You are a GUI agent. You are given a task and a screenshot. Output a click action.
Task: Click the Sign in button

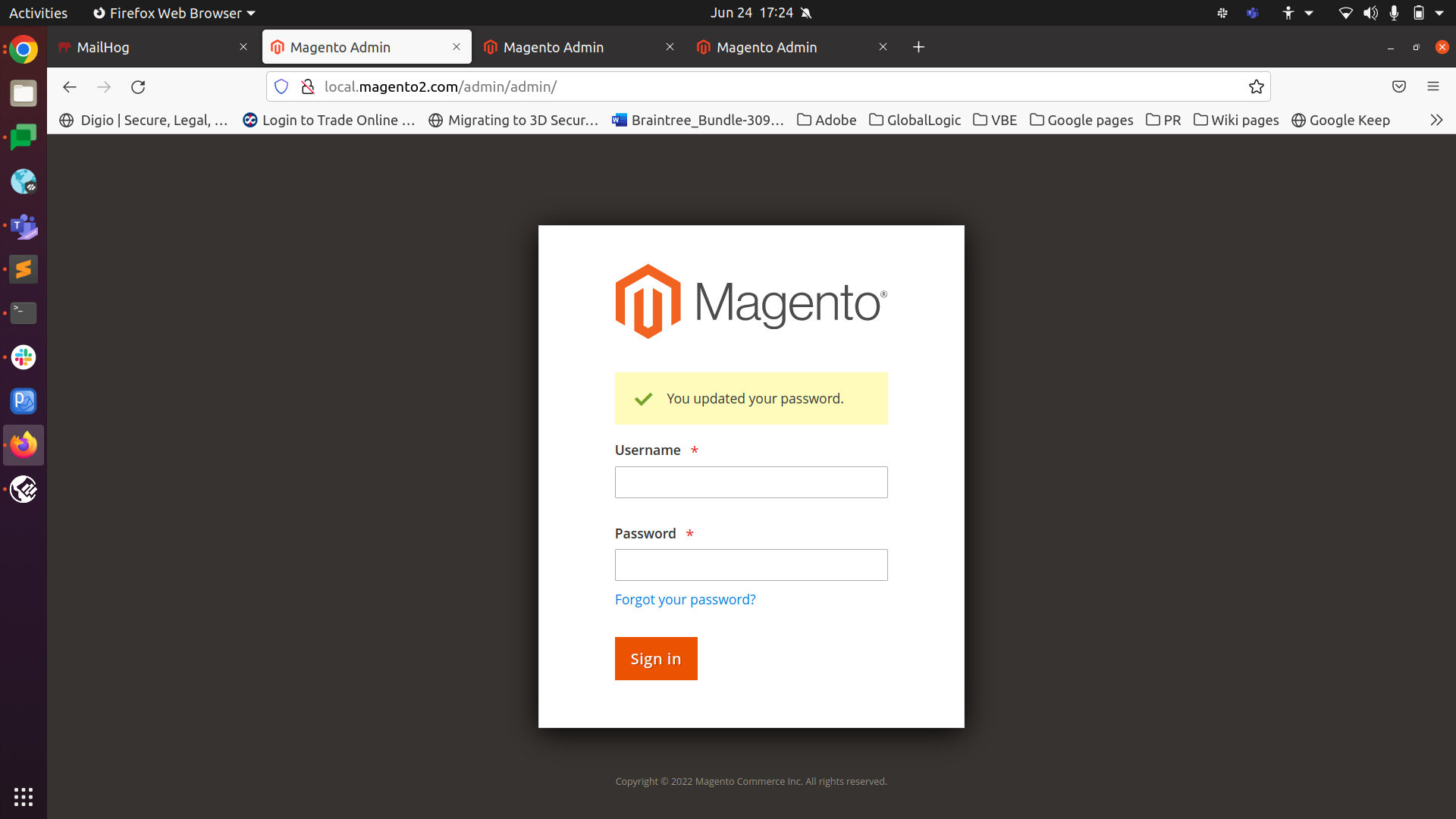[x=655, y=658]
